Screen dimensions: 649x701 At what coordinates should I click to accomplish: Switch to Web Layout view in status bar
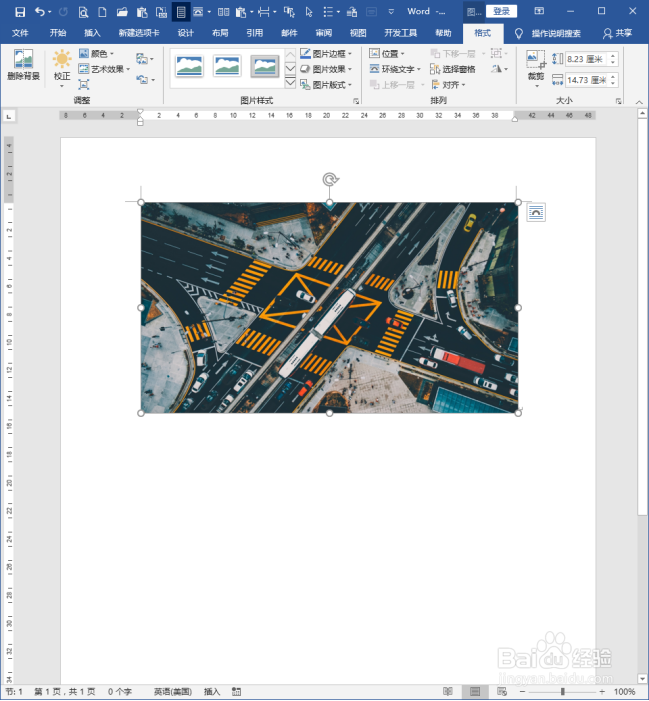[x=502, y=691]
